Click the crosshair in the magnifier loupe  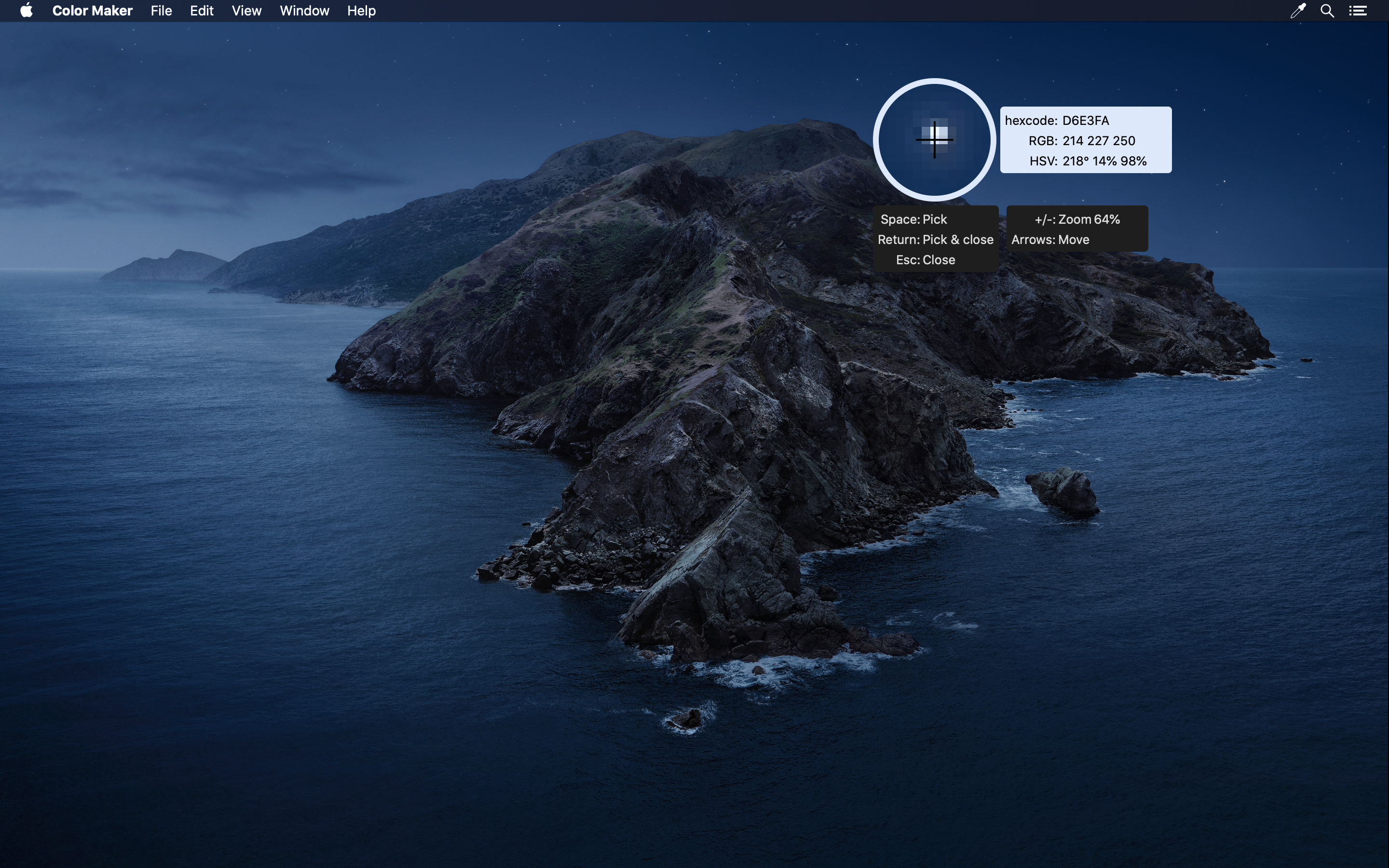pos(934,139)
